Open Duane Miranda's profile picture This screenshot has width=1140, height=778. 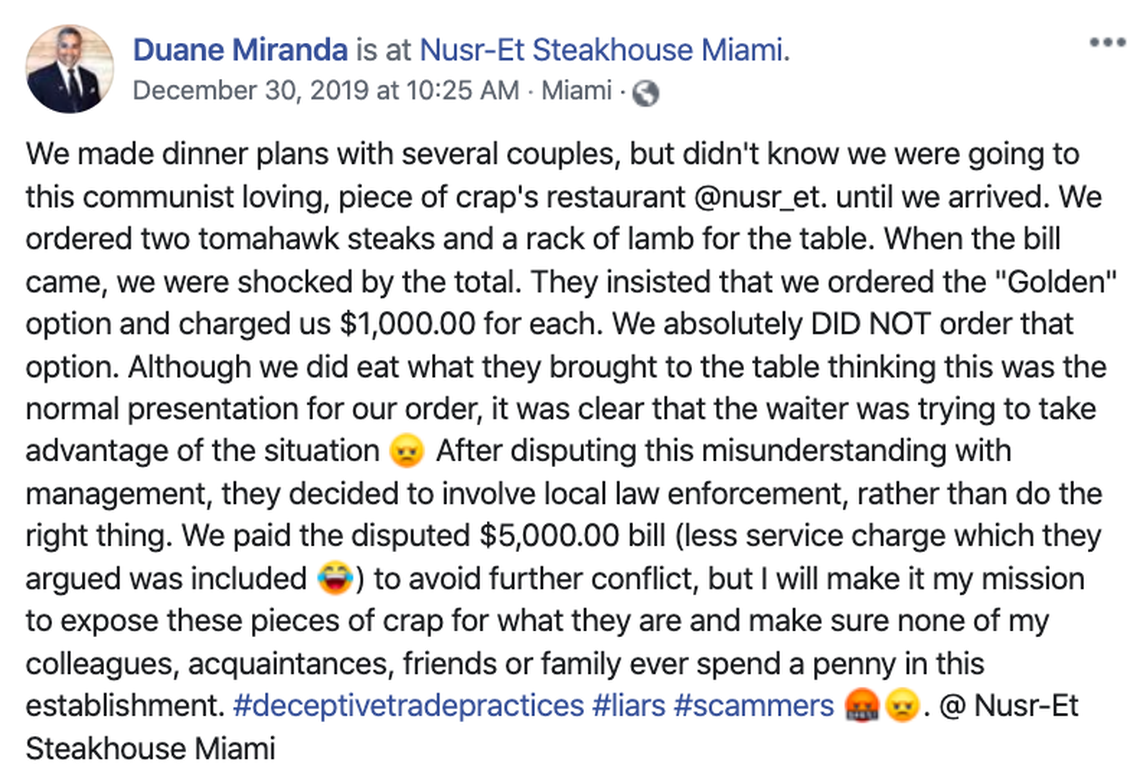pyautogui.click(x=69, y=67)
